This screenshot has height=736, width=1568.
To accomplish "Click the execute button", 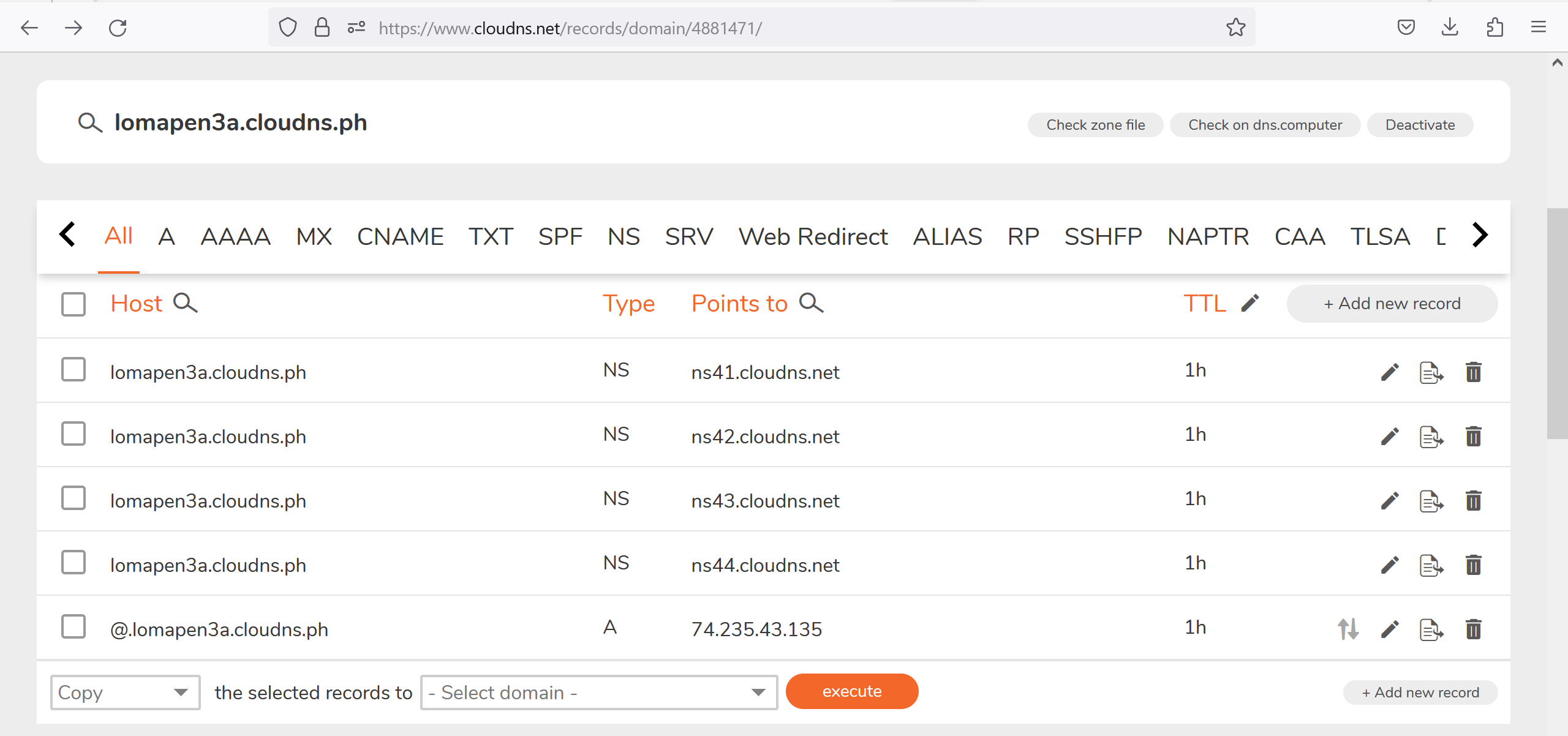I will pyautogui.click(x=851, y=691).
